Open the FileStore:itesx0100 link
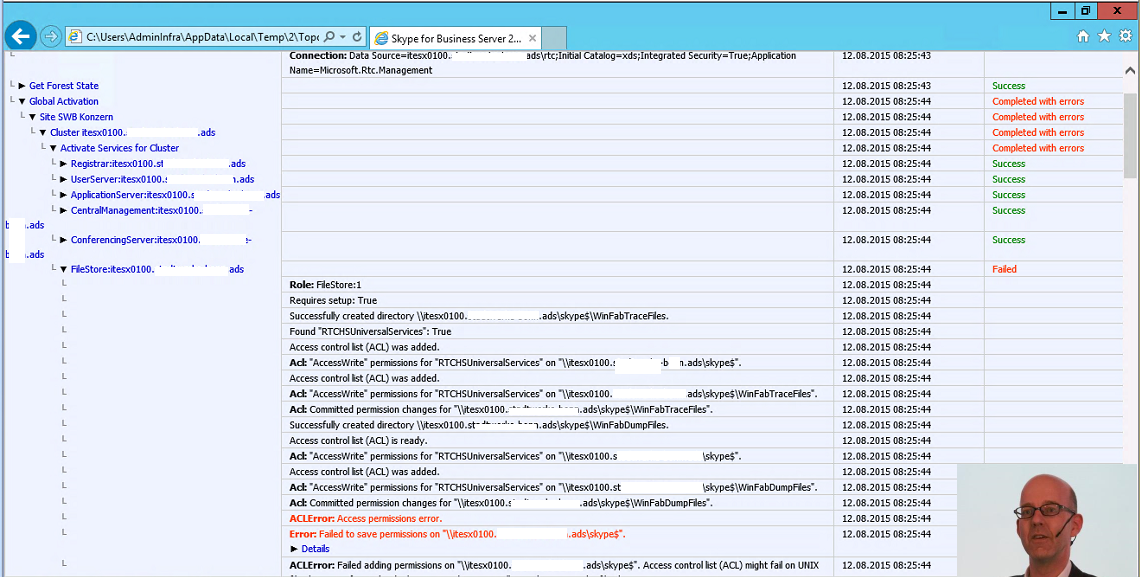 157,270
